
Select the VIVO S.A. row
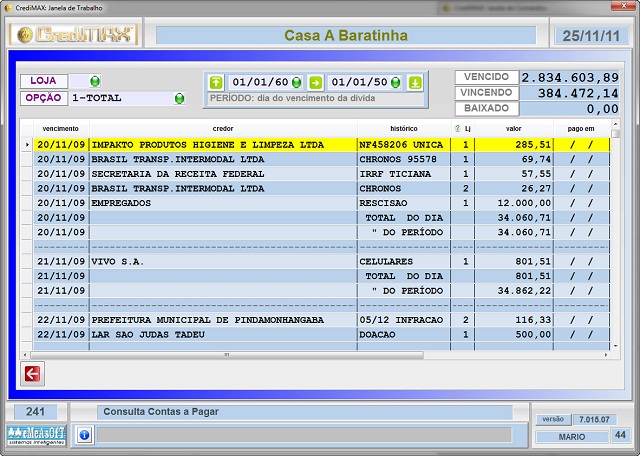tap(223, 261)
